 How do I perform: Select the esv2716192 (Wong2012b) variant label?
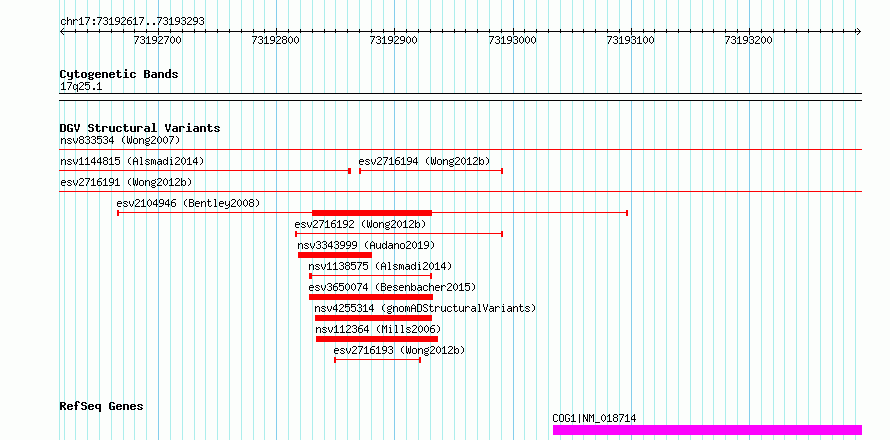tap(360, 224)
